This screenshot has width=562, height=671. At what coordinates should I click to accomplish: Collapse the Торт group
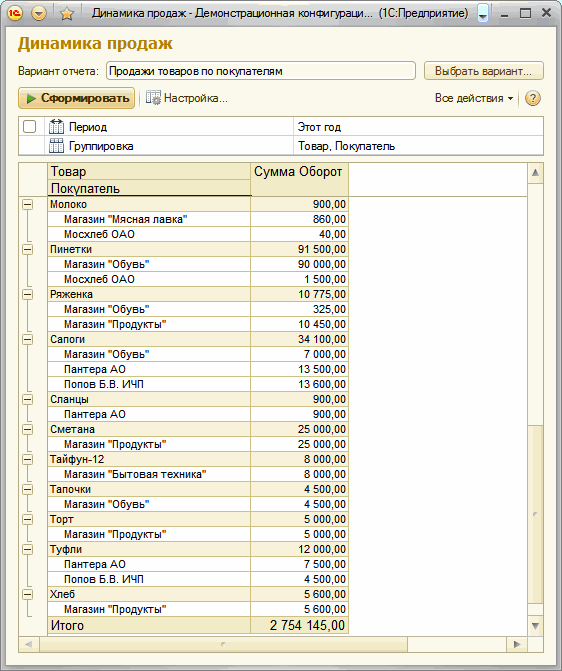pos(27,519)
